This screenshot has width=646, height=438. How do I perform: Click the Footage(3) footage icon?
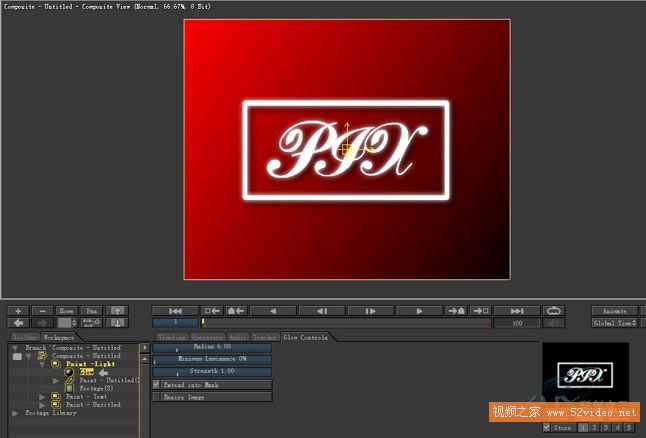pos(69,389)
